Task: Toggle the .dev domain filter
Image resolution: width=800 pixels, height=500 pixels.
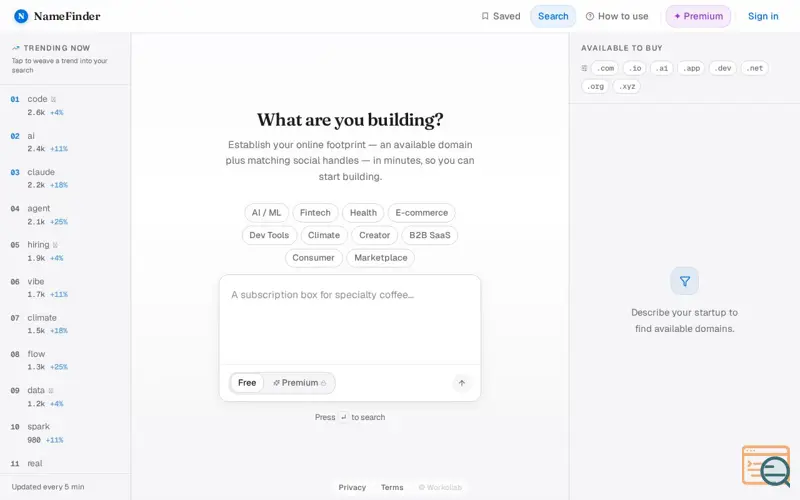Action: (x=722, y=68)
